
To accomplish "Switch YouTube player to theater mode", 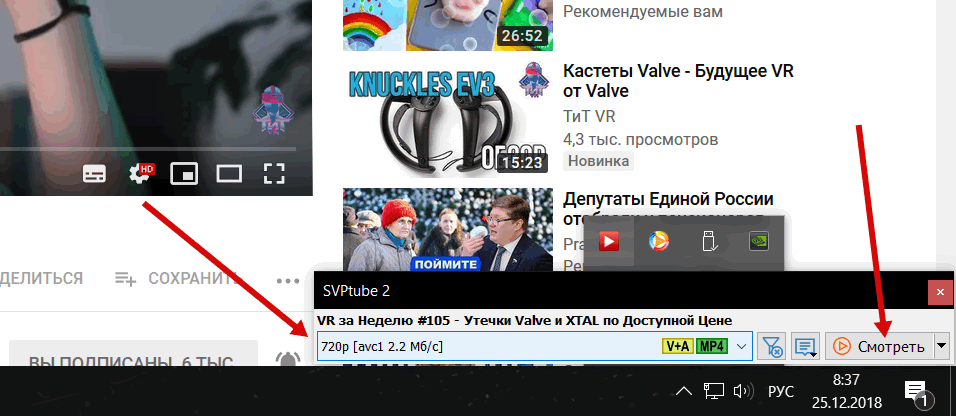I will point(229,174).
